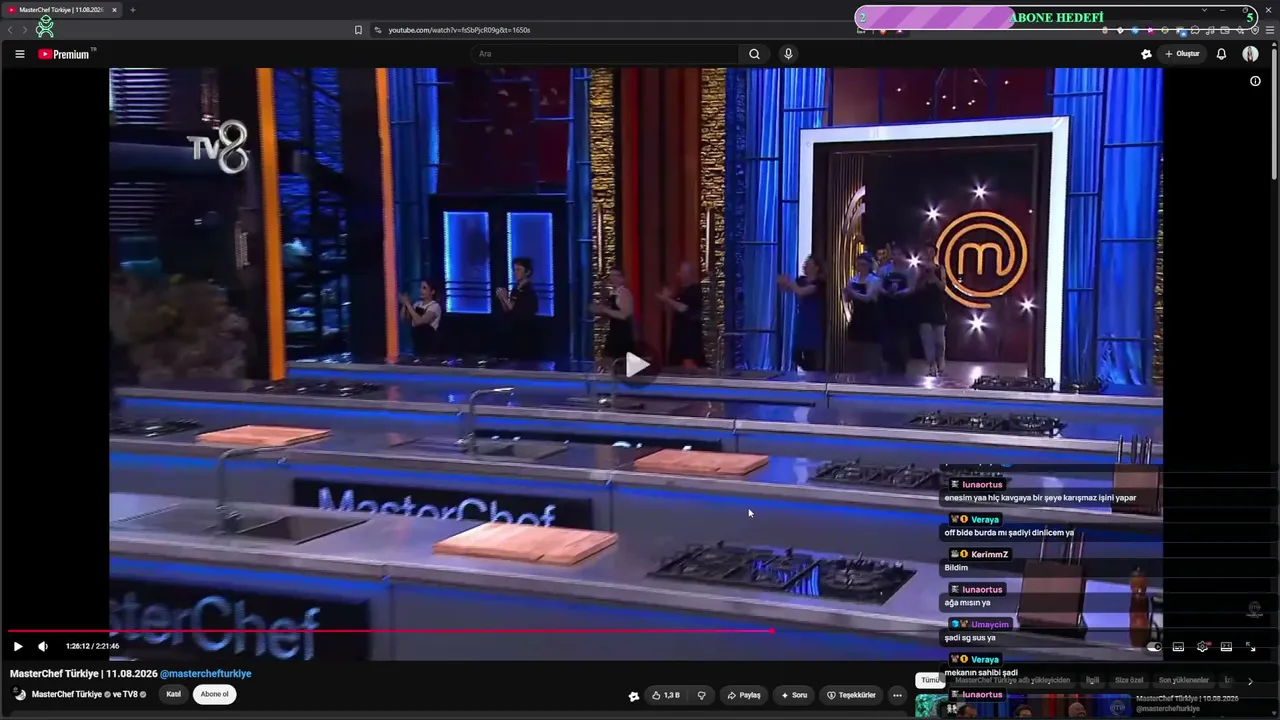This screenshot has height=720, width=1280.
Task: Click the large play overlay on the video
Action: (x=636, y=365)
